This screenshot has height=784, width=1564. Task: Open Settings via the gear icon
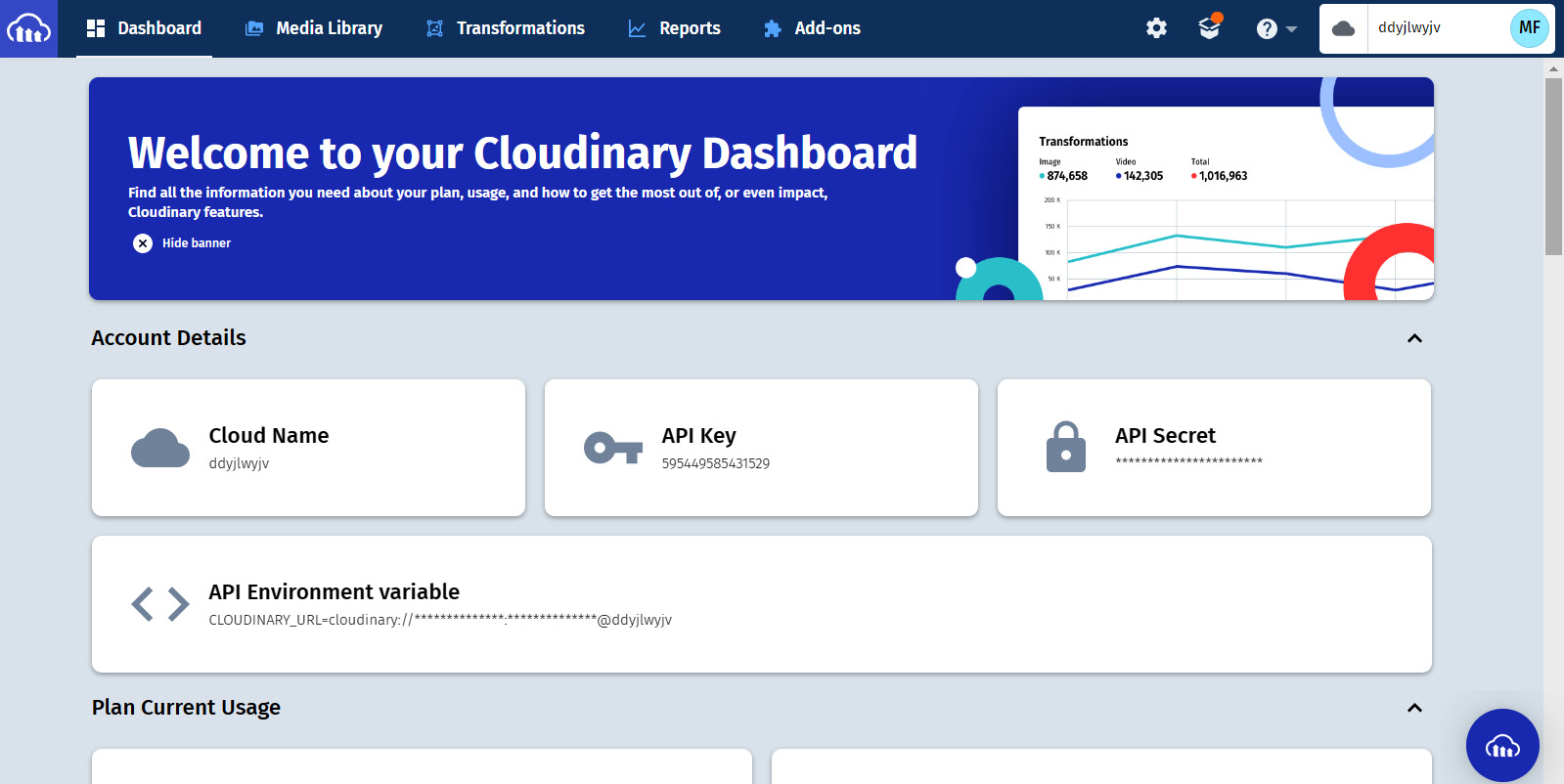coord(1156,28)
